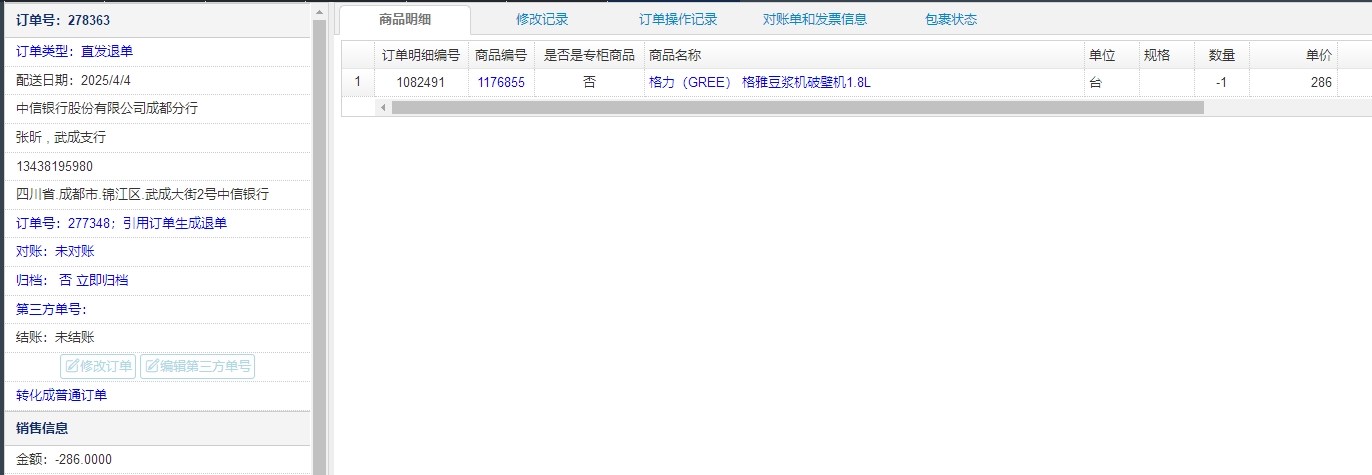Image resolution: width=1372 pixels, height=475 pixels.
Task: Click the 张昕 , 武成支行 contact row
Action: point(158,137)
